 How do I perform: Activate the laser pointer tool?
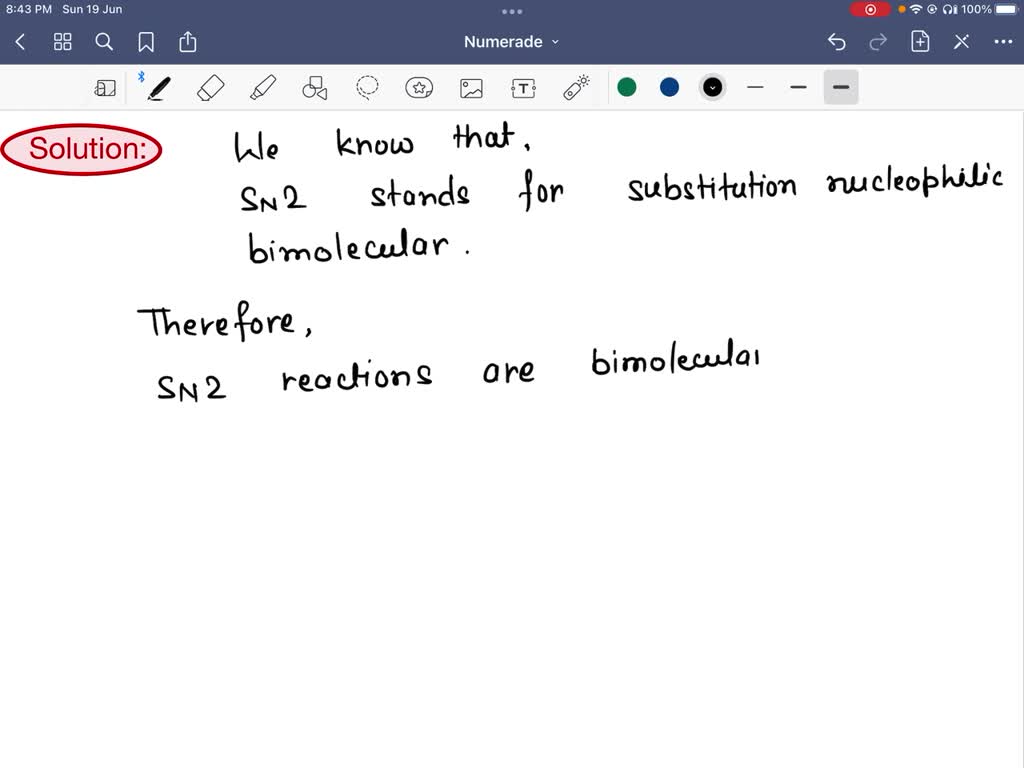[576, 87]
